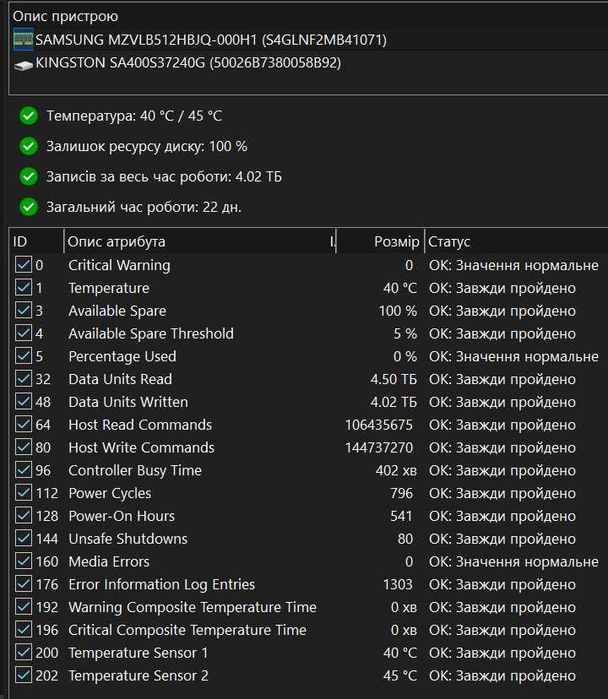The image size is (608, 699).
Task: Click the Power Cycles value 796
Action: pos(401,493)
